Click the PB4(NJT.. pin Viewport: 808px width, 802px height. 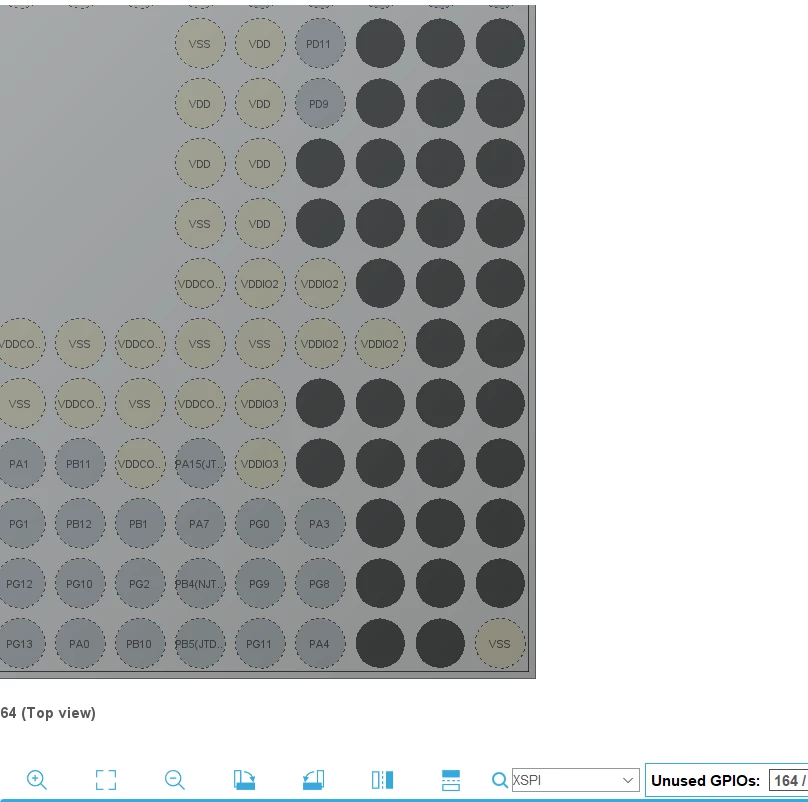pyautogui.click(x=199, y=583)
